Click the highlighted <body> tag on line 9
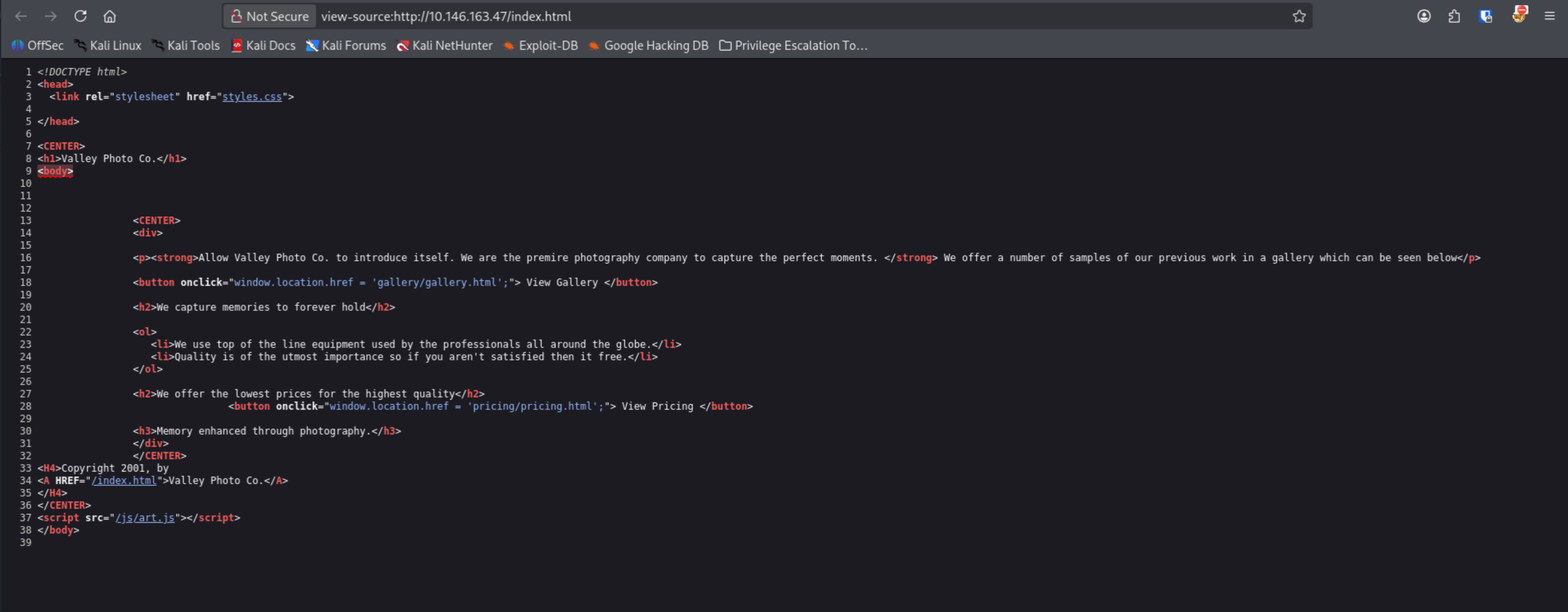Image resolution: width=1568 pixels, height=612 pixels. [56, 171]
